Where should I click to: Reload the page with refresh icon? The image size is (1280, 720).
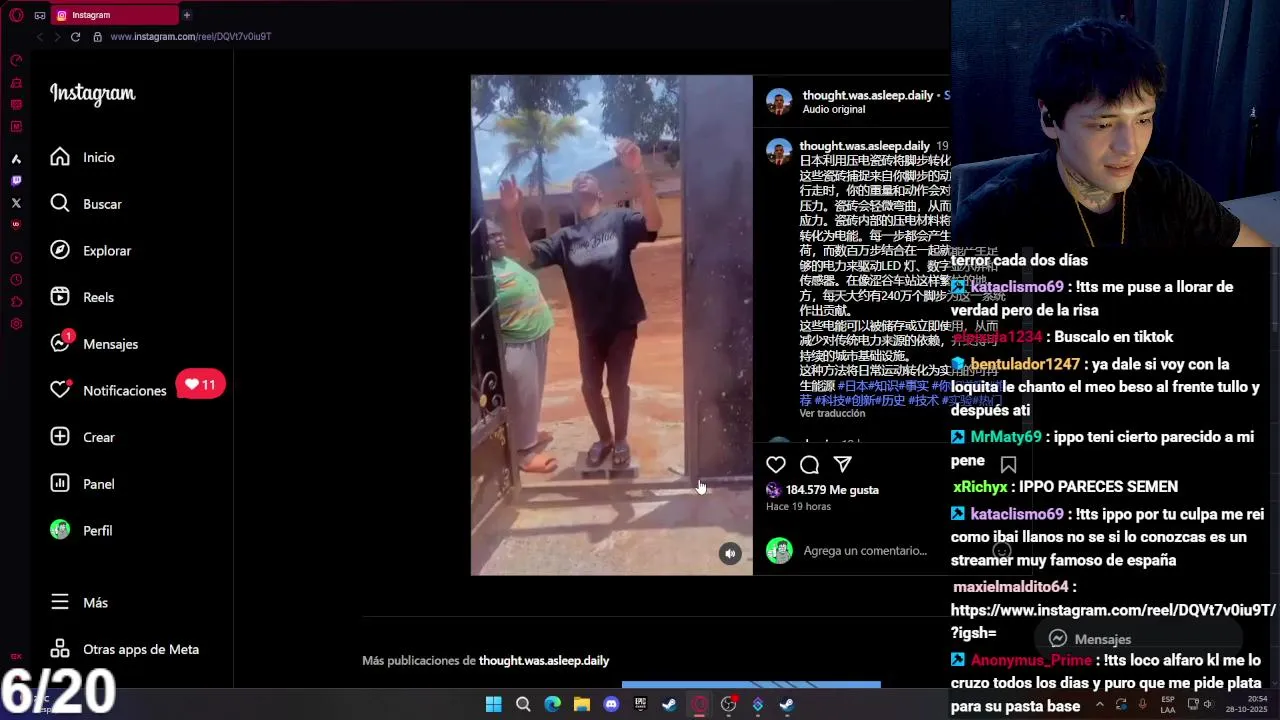tap(75, 37)
